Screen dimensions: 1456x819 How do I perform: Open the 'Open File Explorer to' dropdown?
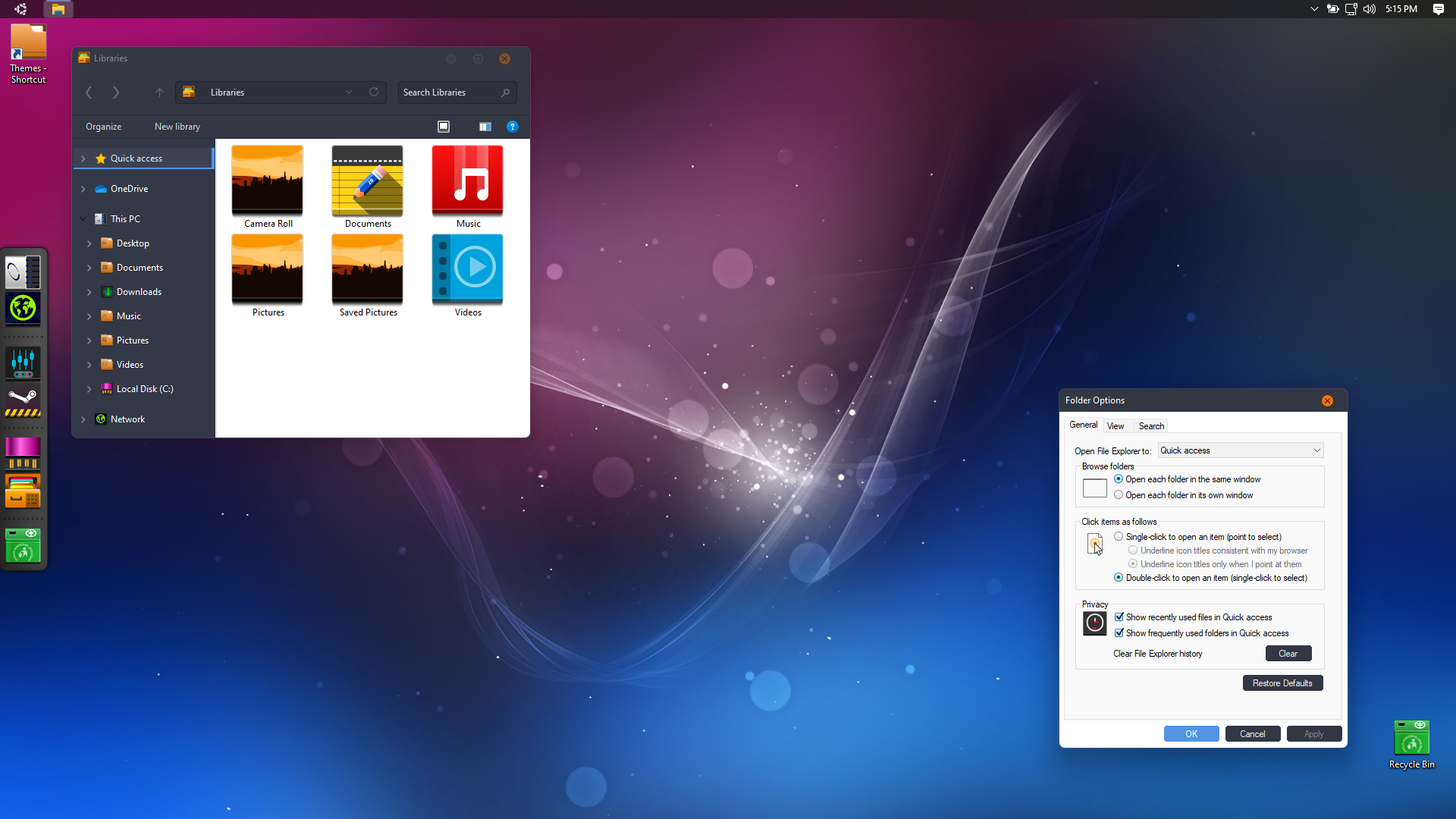click(1241, 450)
